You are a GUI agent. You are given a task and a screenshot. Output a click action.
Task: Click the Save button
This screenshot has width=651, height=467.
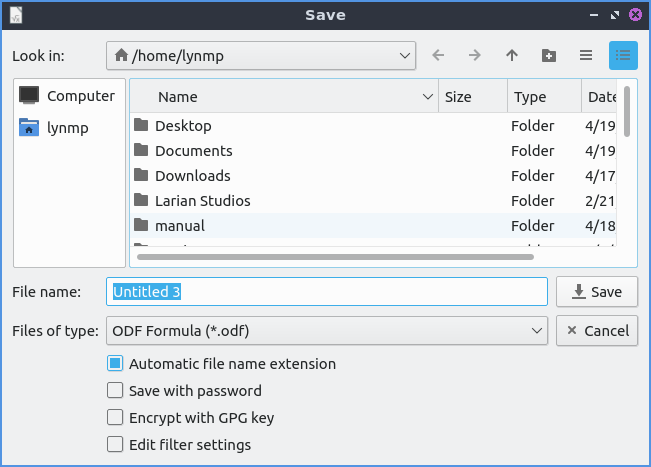click(596, 292)
